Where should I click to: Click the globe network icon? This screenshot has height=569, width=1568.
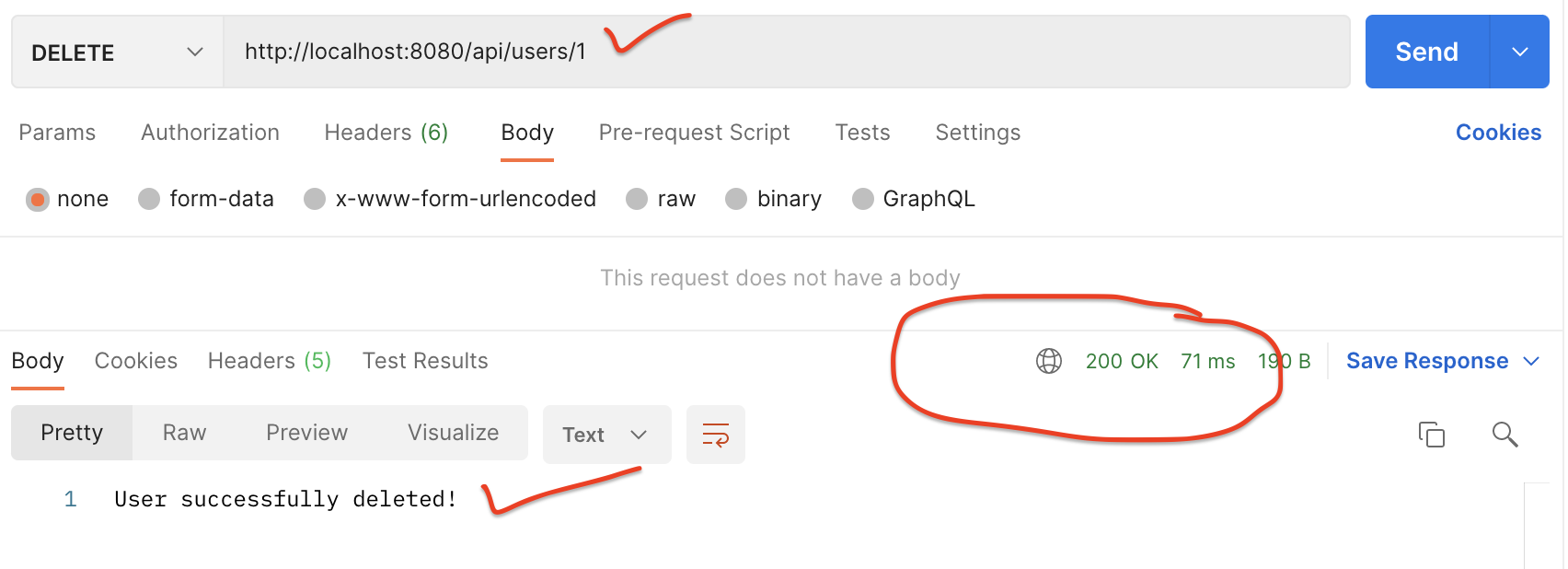(x=1048, y=361)
